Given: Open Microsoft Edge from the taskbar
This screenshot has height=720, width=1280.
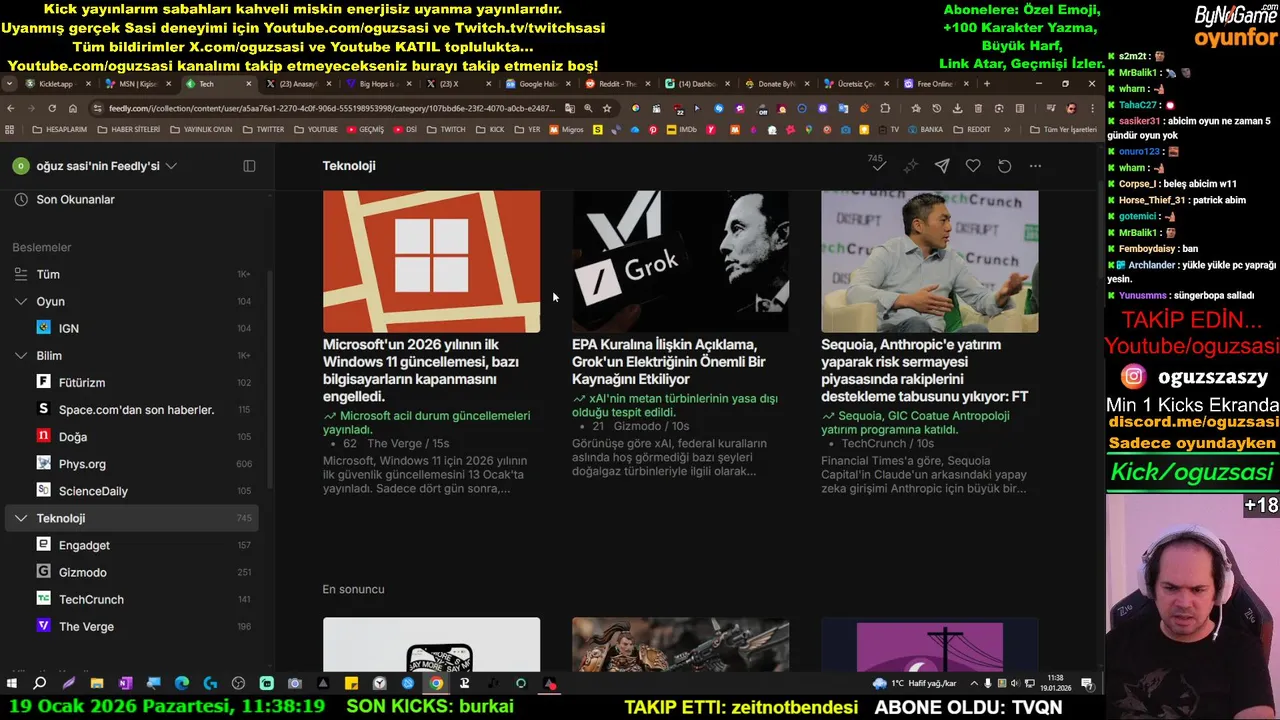Looking at the screenshot, I should 182,683.
